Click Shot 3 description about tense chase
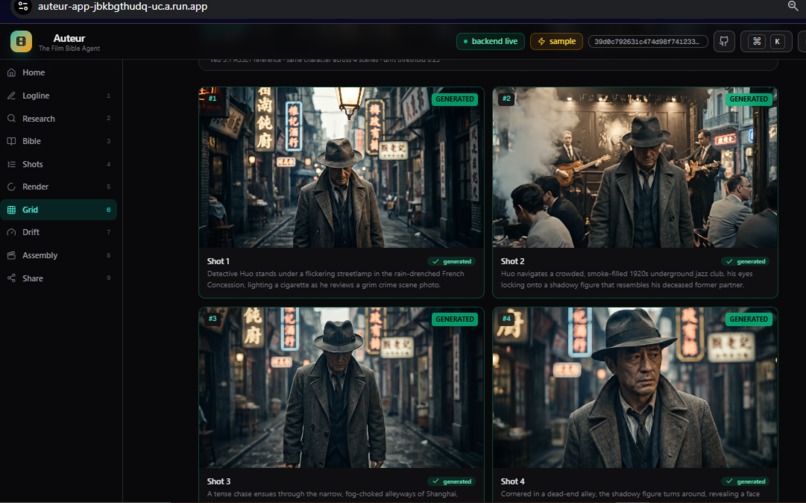806x503 pixels. 332,494
